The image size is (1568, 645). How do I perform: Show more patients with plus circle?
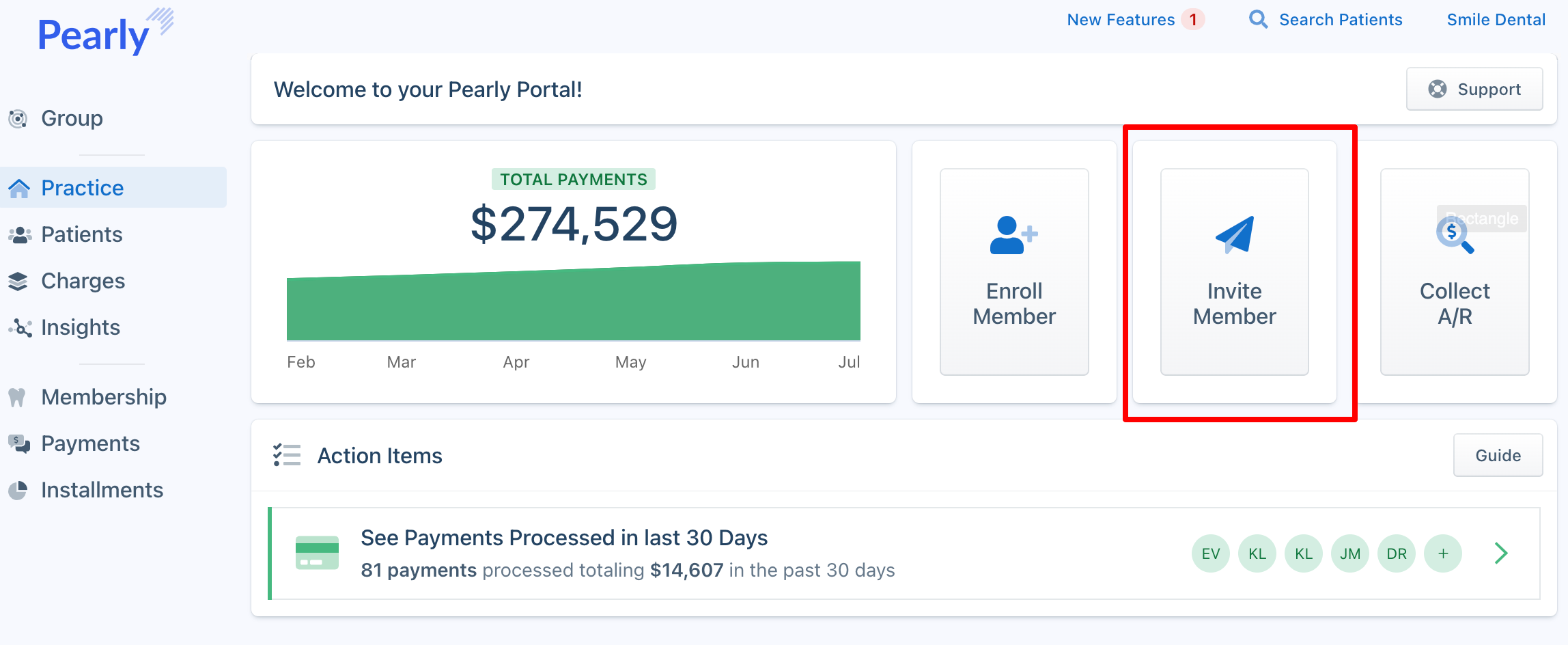1442,553
